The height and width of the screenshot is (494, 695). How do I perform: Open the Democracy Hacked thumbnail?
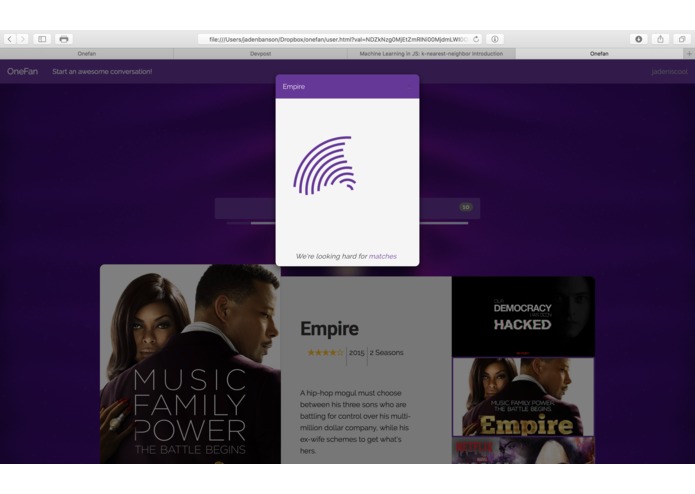point(523,316)
